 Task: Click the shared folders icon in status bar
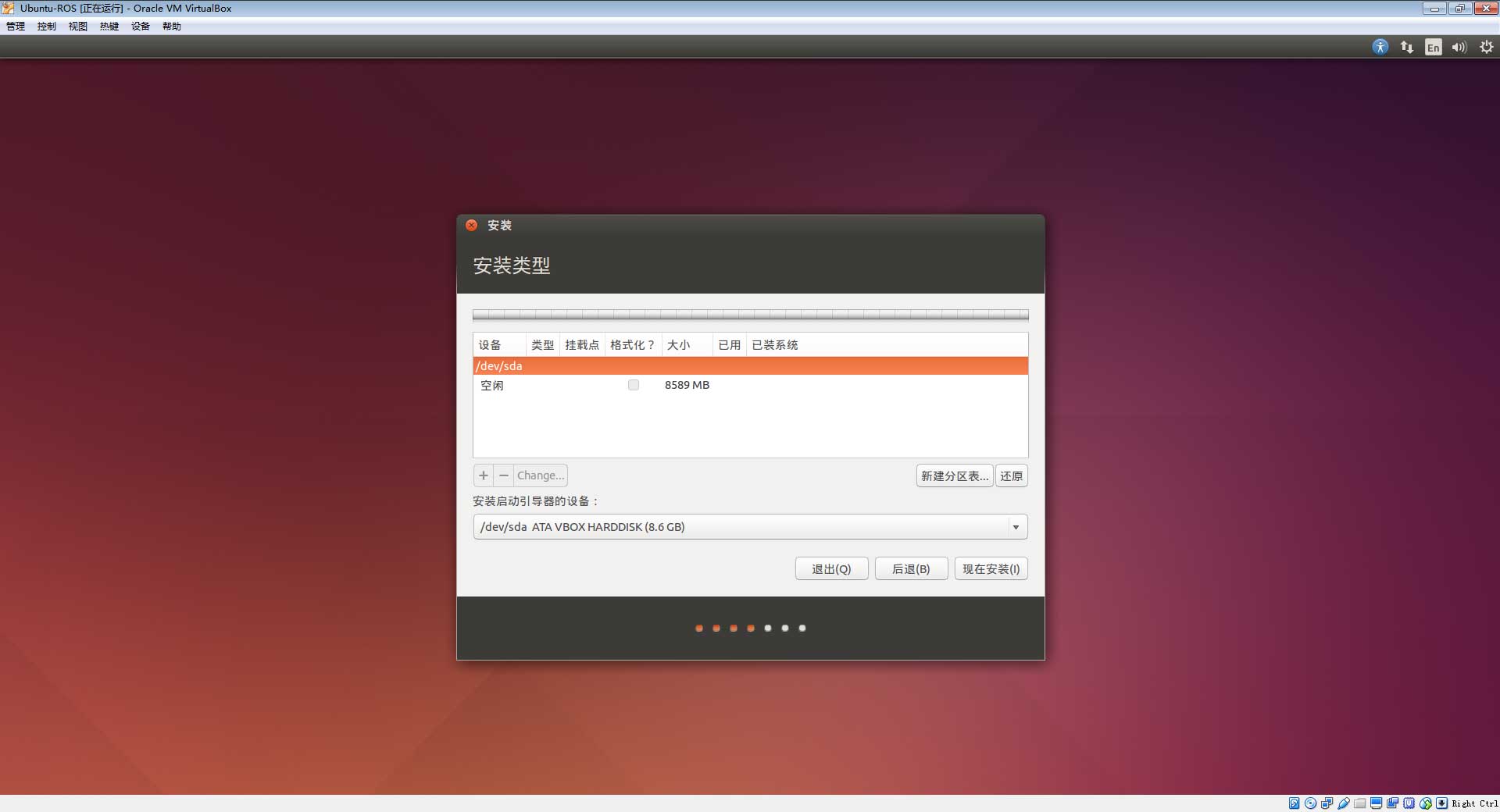coord(1360,803)
